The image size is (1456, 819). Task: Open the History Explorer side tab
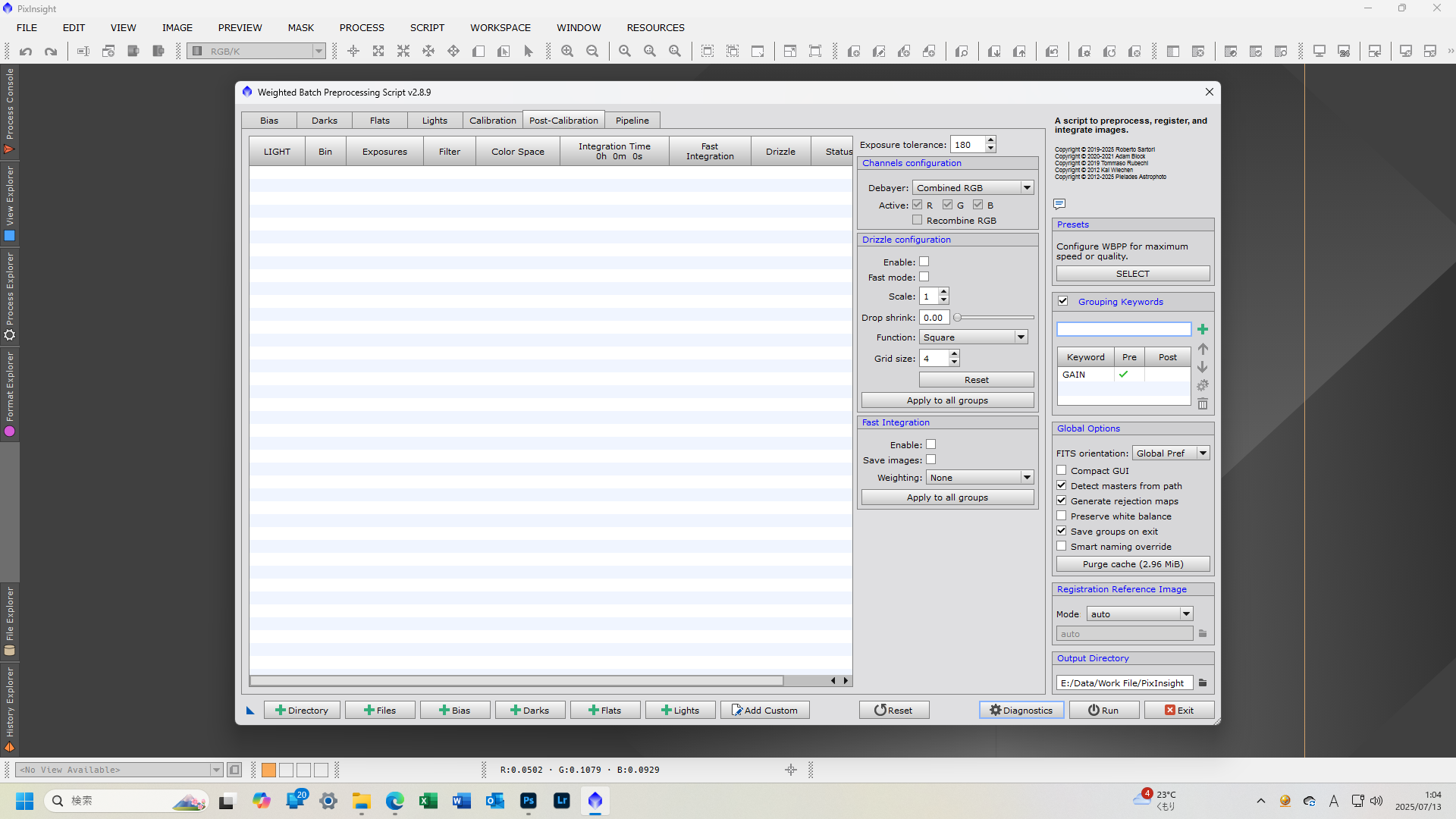click(10, 708)
